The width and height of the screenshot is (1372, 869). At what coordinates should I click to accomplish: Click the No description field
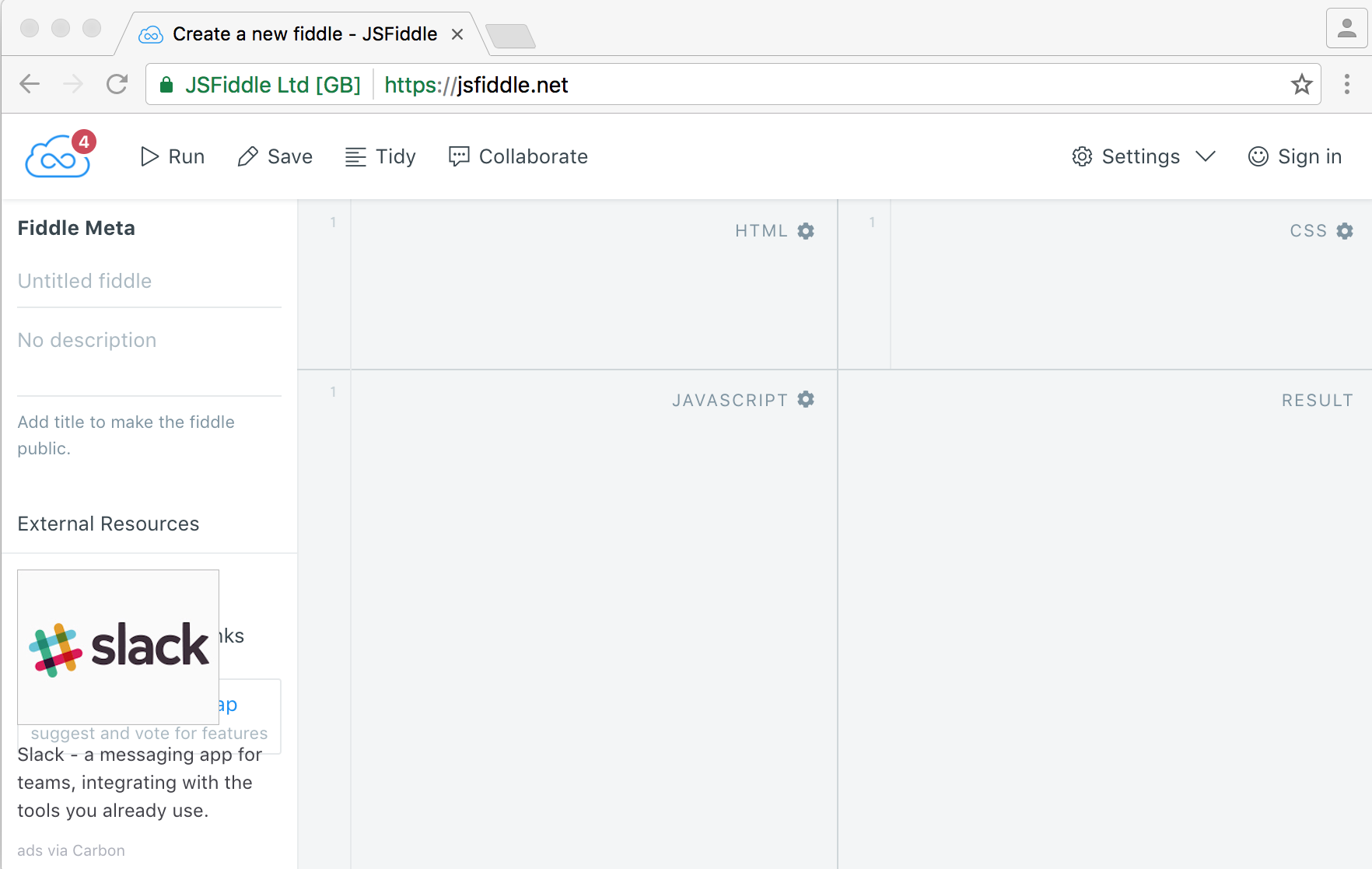[x=149, y=341]
